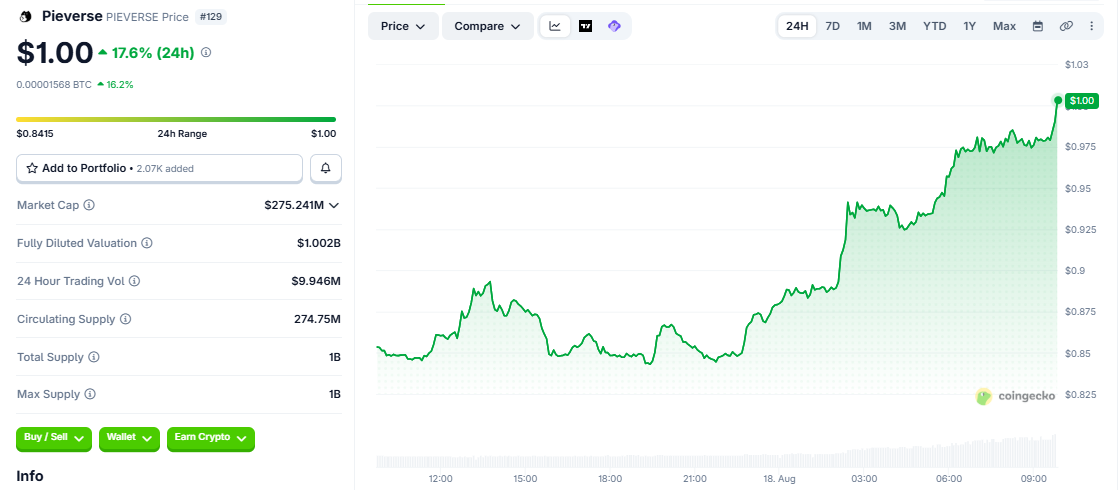Click the Add to Portfolio button
1118x490 pixels.
point(159,168)
